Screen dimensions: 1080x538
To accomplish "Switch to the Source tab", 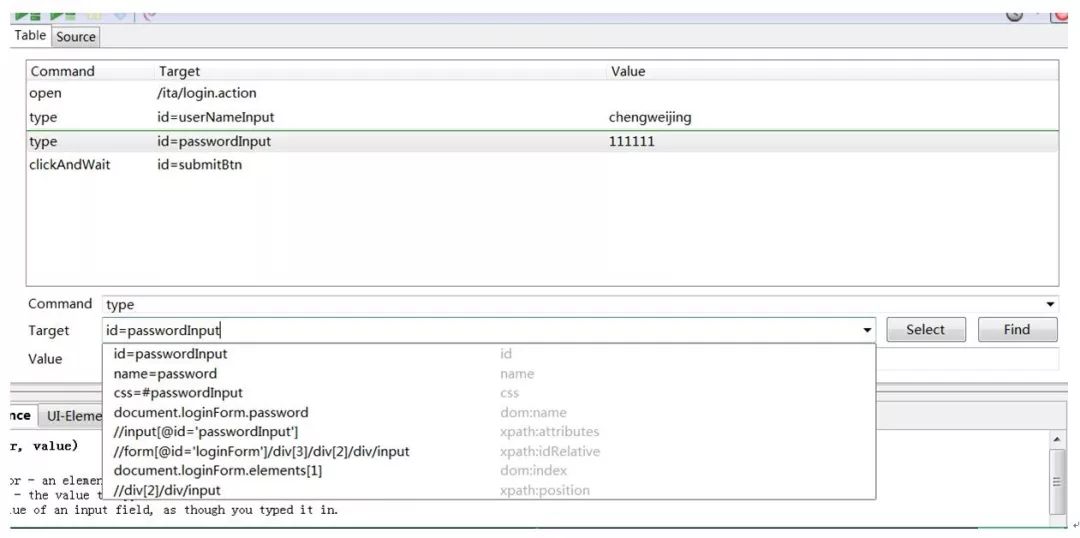I will pyautogui.click(x=76, y=37).
